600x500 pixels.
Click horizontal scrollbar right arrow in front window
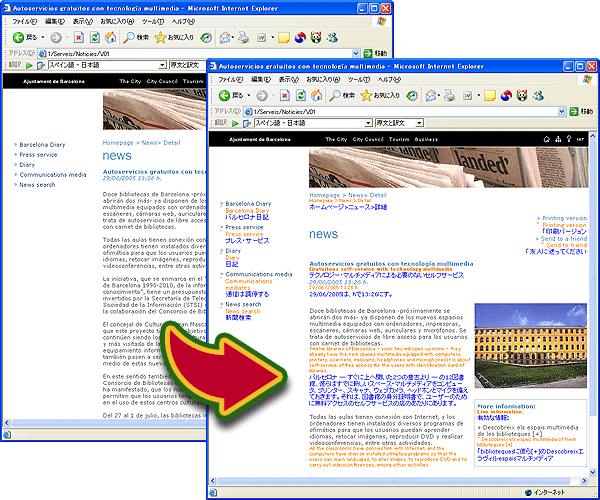coord(584,480)
